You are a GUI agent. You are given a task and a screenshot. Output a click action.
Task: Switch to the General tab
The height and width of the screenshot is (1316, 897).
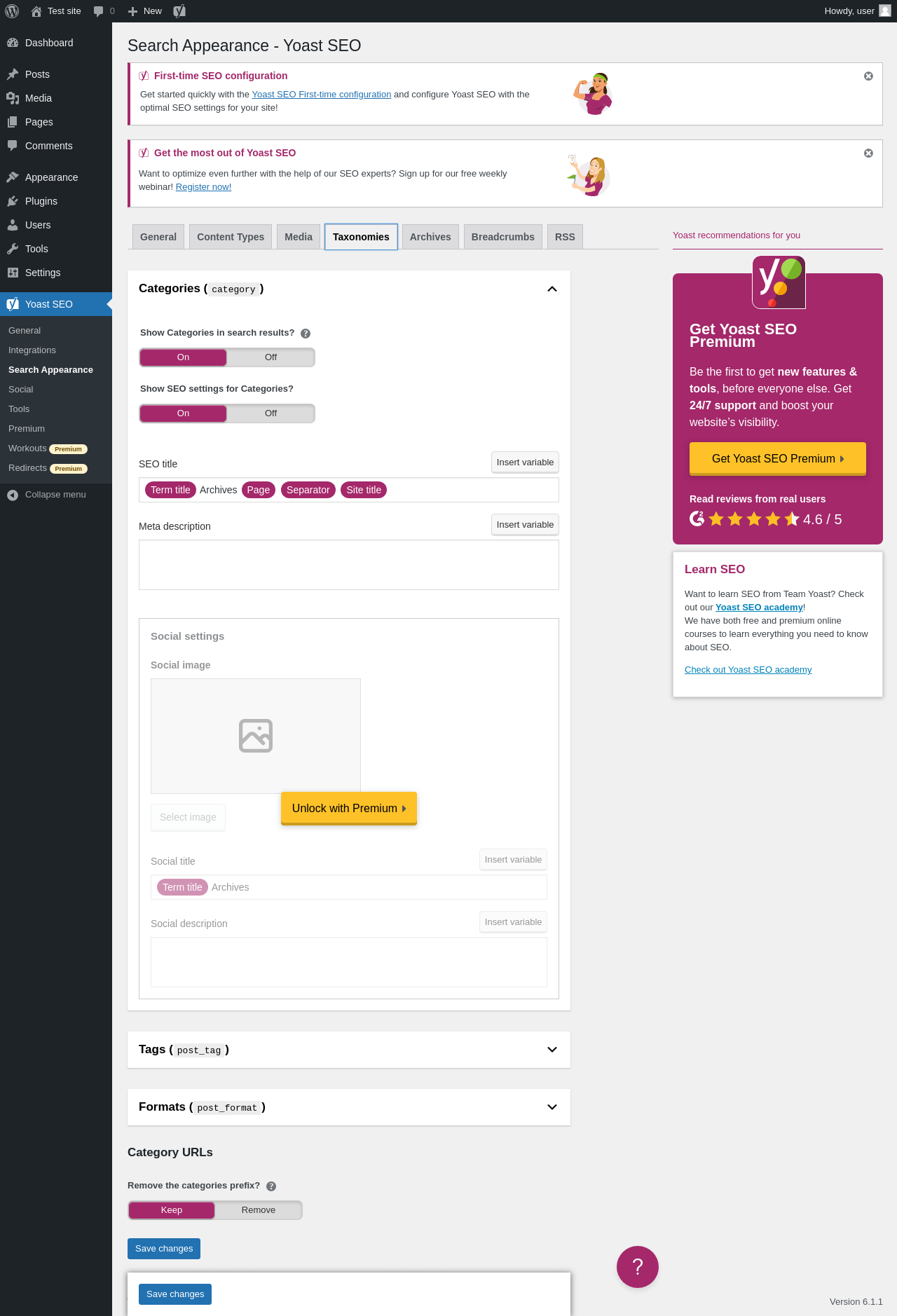coord(158,237)
